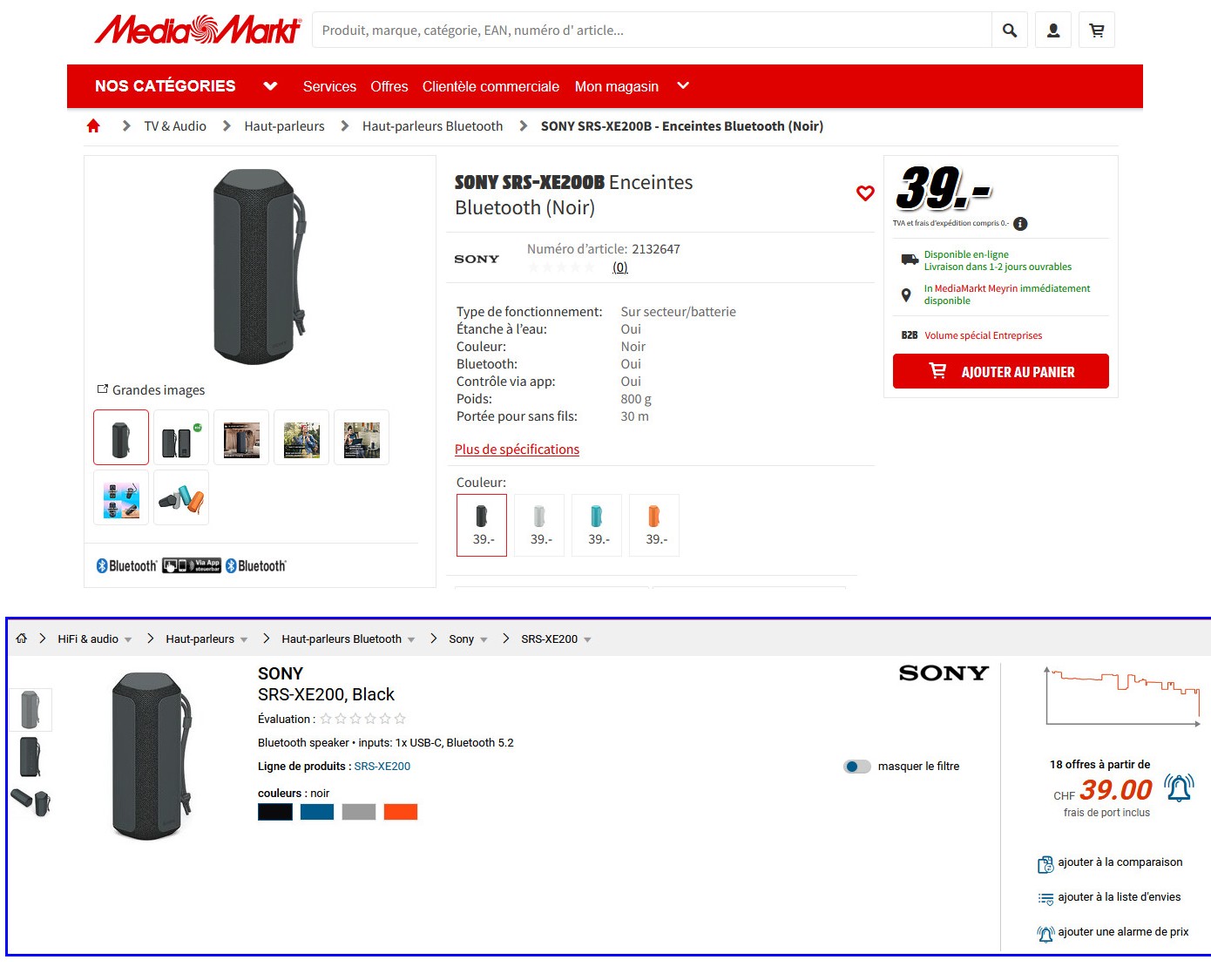Select the turquoise speaker color option

(597, 525)
